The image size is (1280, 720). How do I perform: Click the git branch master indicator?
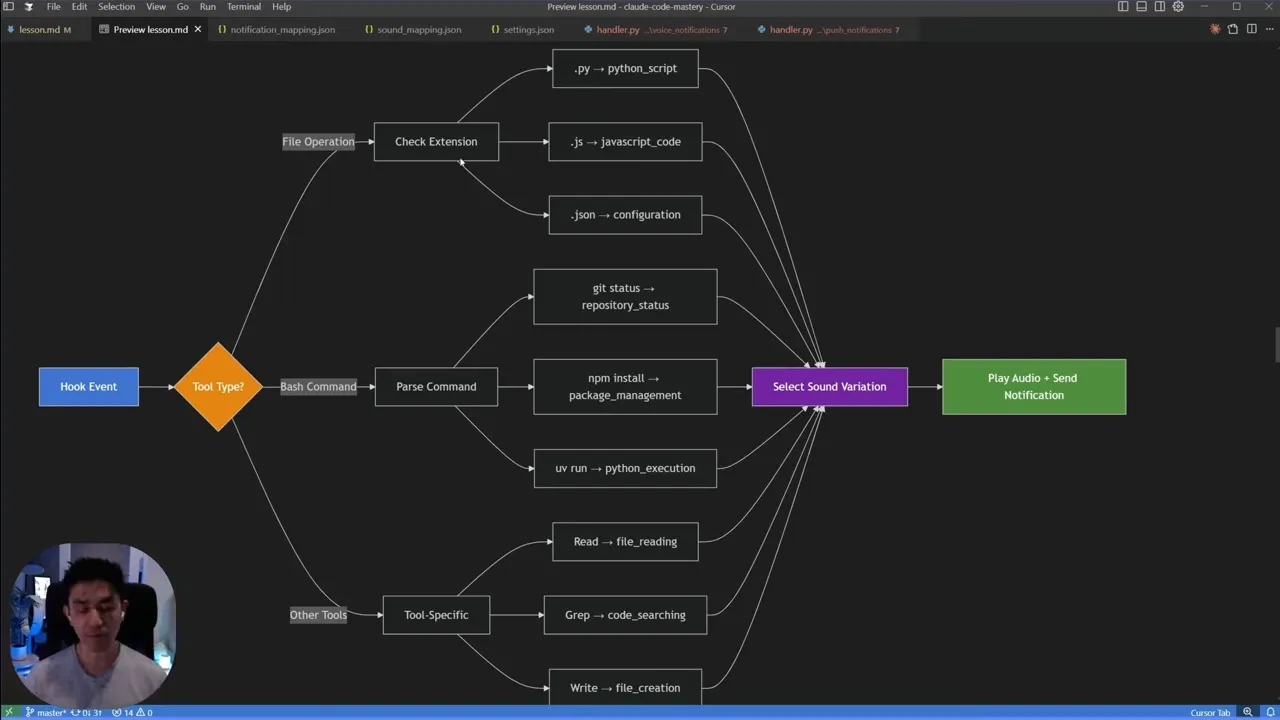click(x=50, y=712)
